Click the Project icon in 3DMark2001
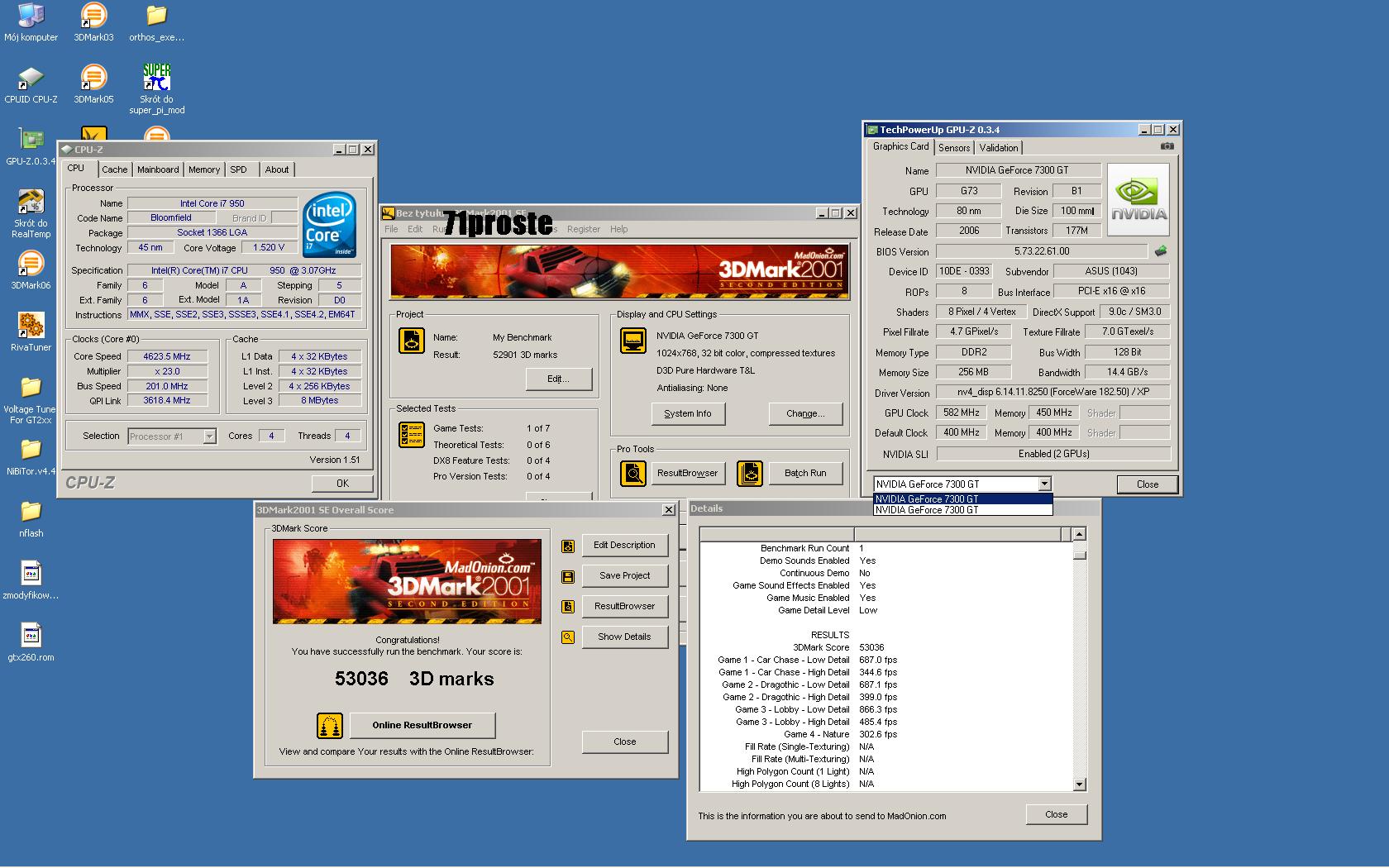 click(x=411, y=341)
